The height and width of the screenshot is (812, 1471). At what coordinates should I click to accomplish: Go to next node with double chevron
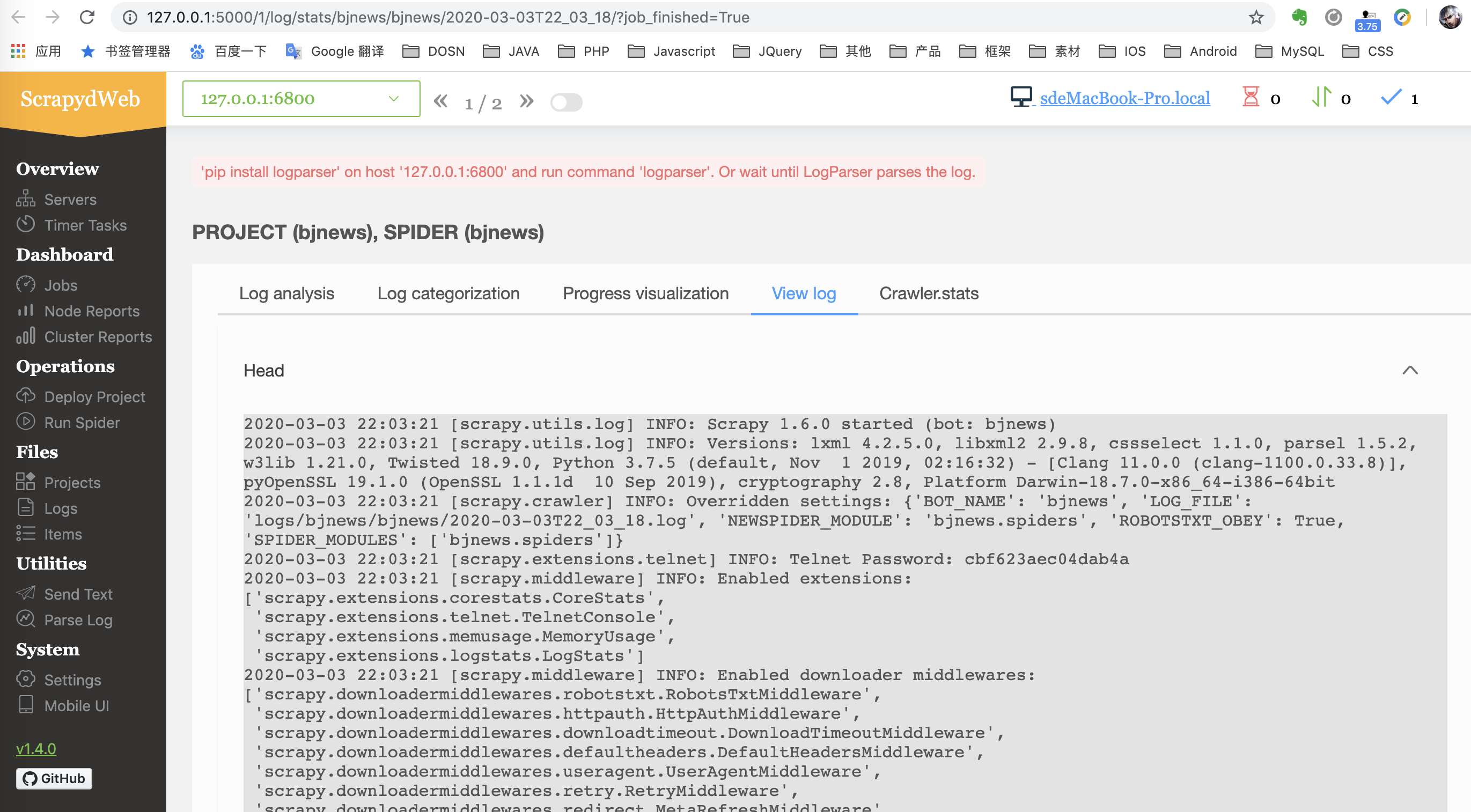point(526,102)
